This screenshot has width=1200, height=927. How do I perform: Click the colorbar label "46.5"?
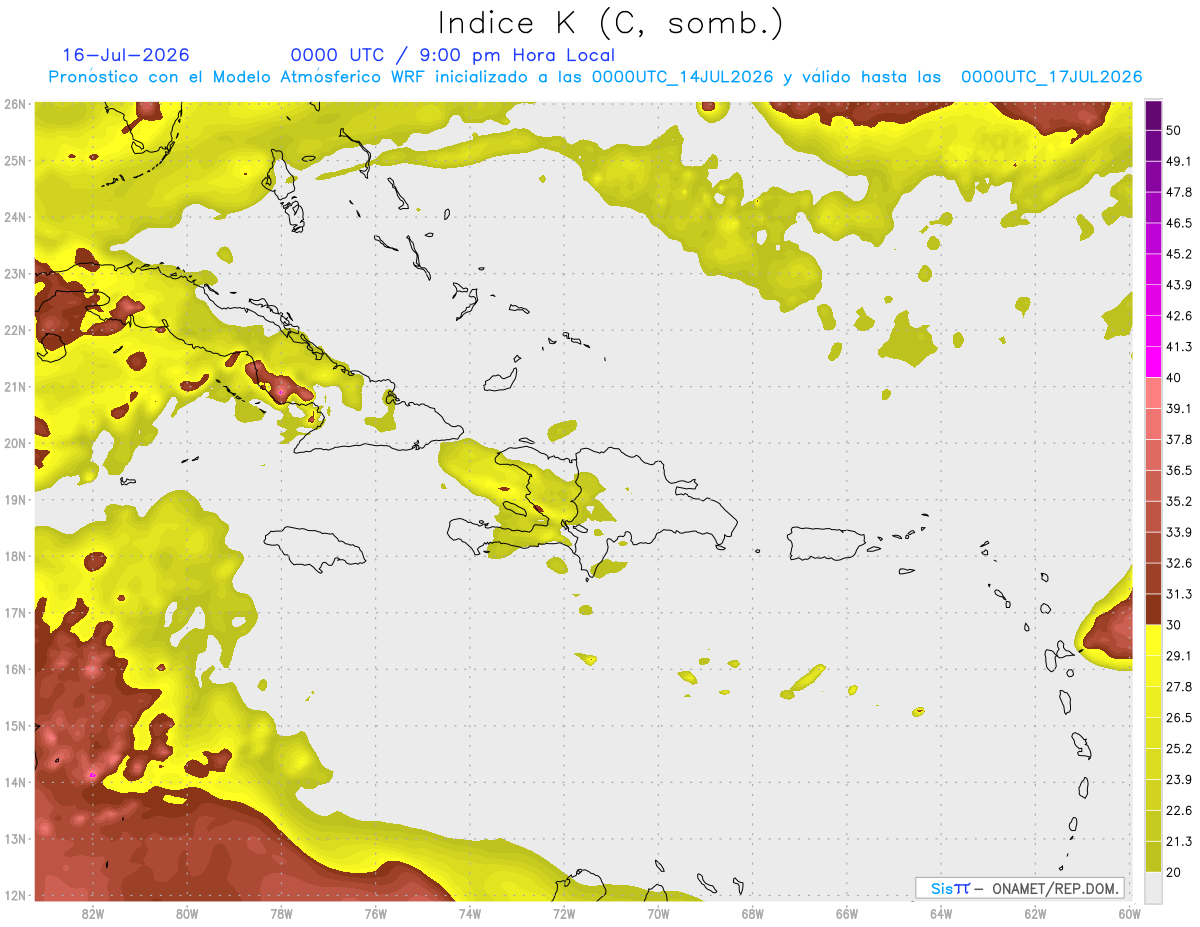pos(1179,223)
